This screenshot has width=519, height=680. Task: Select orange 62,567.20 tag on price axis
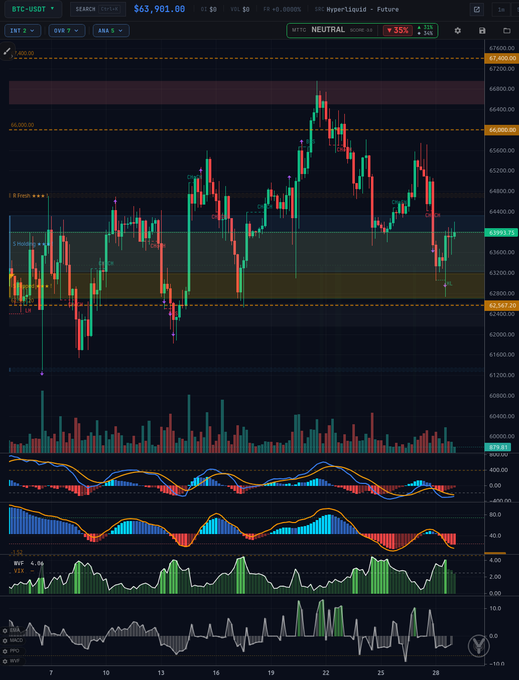coord(502,306)
